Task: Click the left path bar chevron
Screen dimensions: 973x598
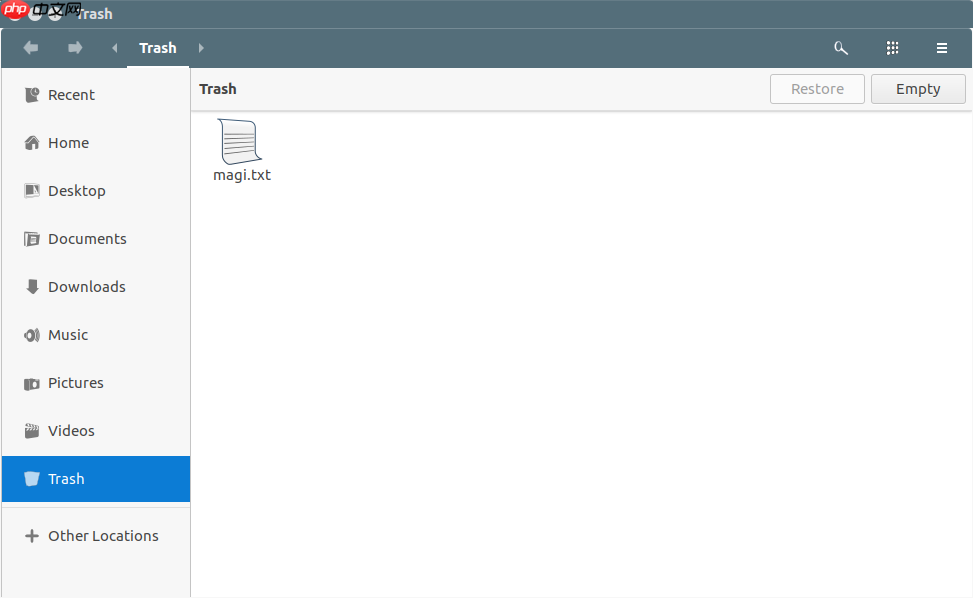Action: (114, 48)
